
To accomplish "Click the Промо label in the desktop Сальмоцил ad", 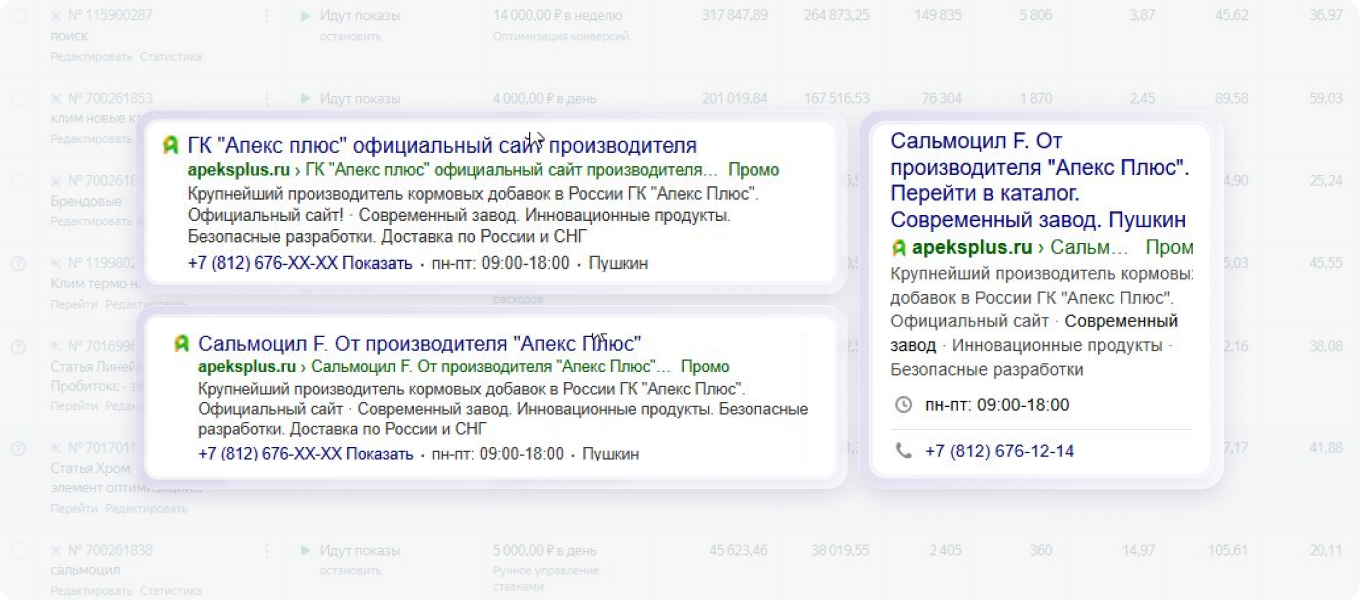I will [x=705, y=366].
